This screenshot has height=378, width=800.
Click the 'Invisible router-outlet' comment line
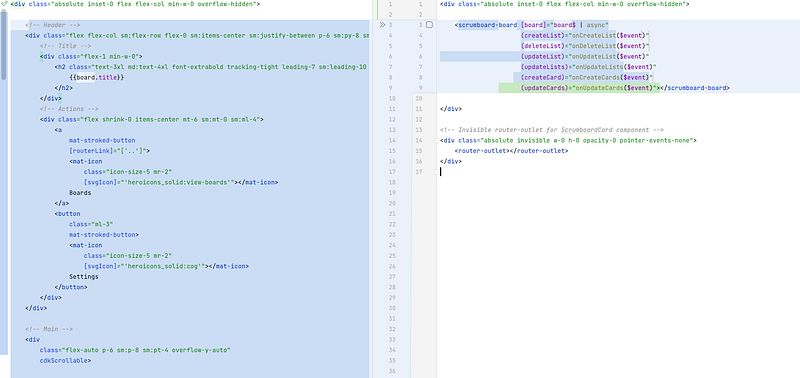pyautogui.click(x=552, y=130)
